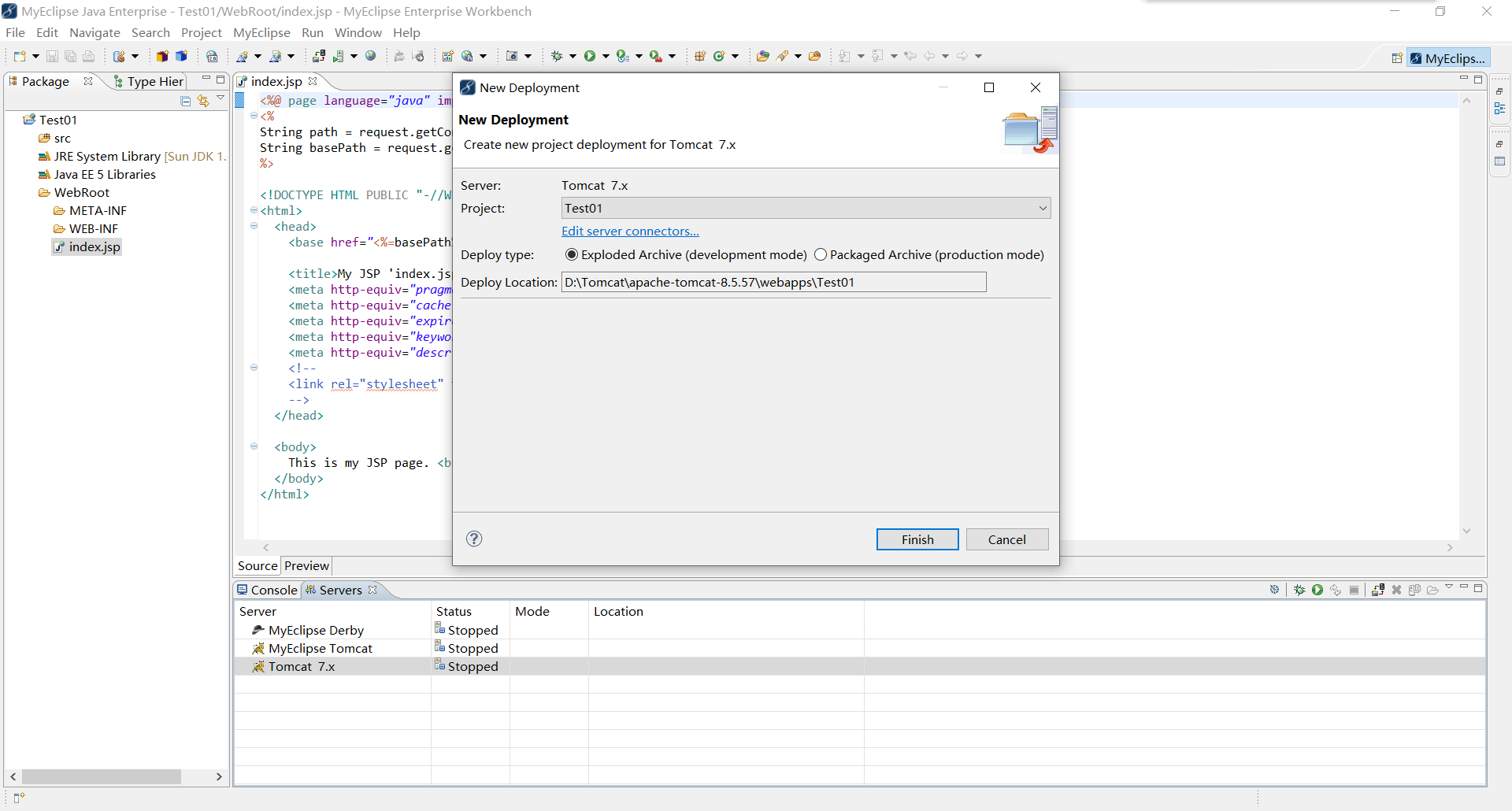The image size is (1512, 811).
Task: Click the Finish button
Action: coord(917,539)
